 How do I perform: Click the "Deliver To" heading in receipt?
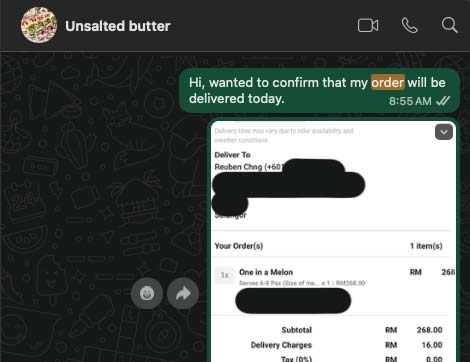[232, 155]
